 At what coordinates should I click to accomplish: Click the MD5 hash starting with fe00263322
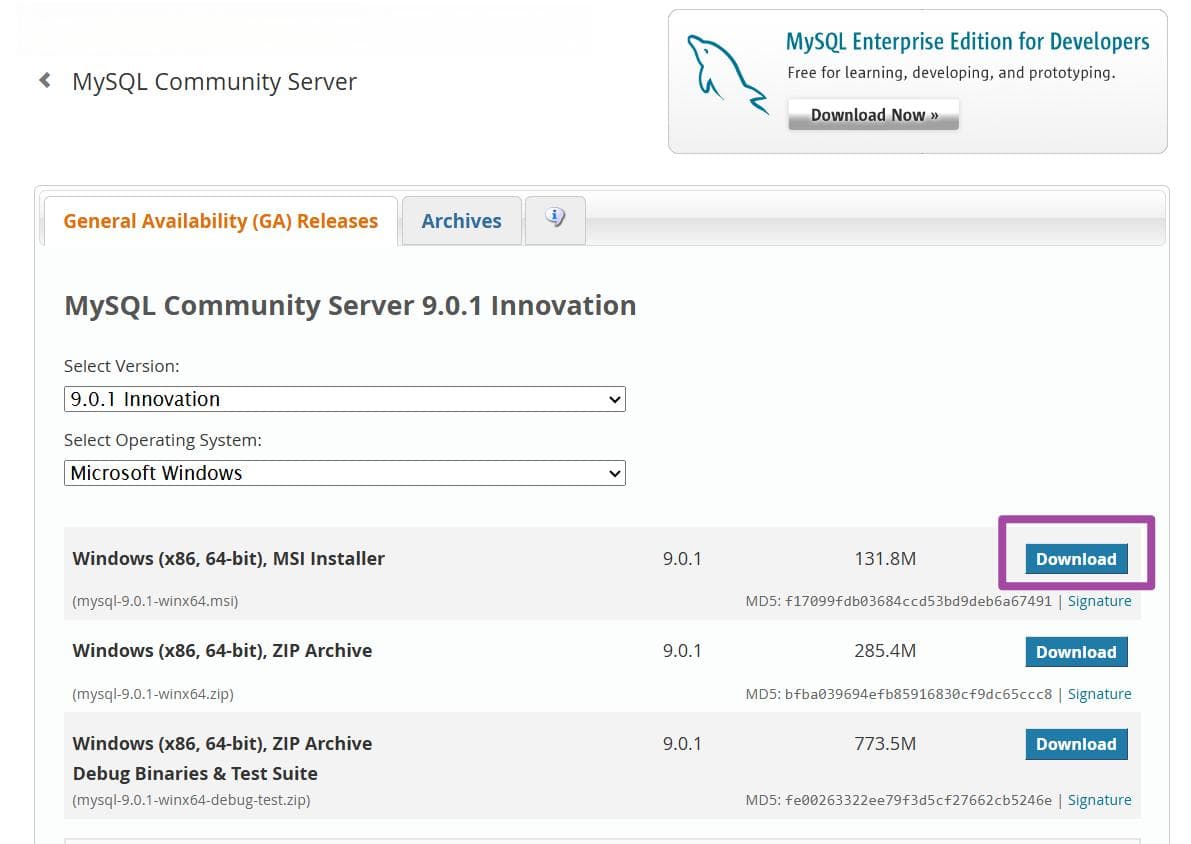[x=918, y=800]
